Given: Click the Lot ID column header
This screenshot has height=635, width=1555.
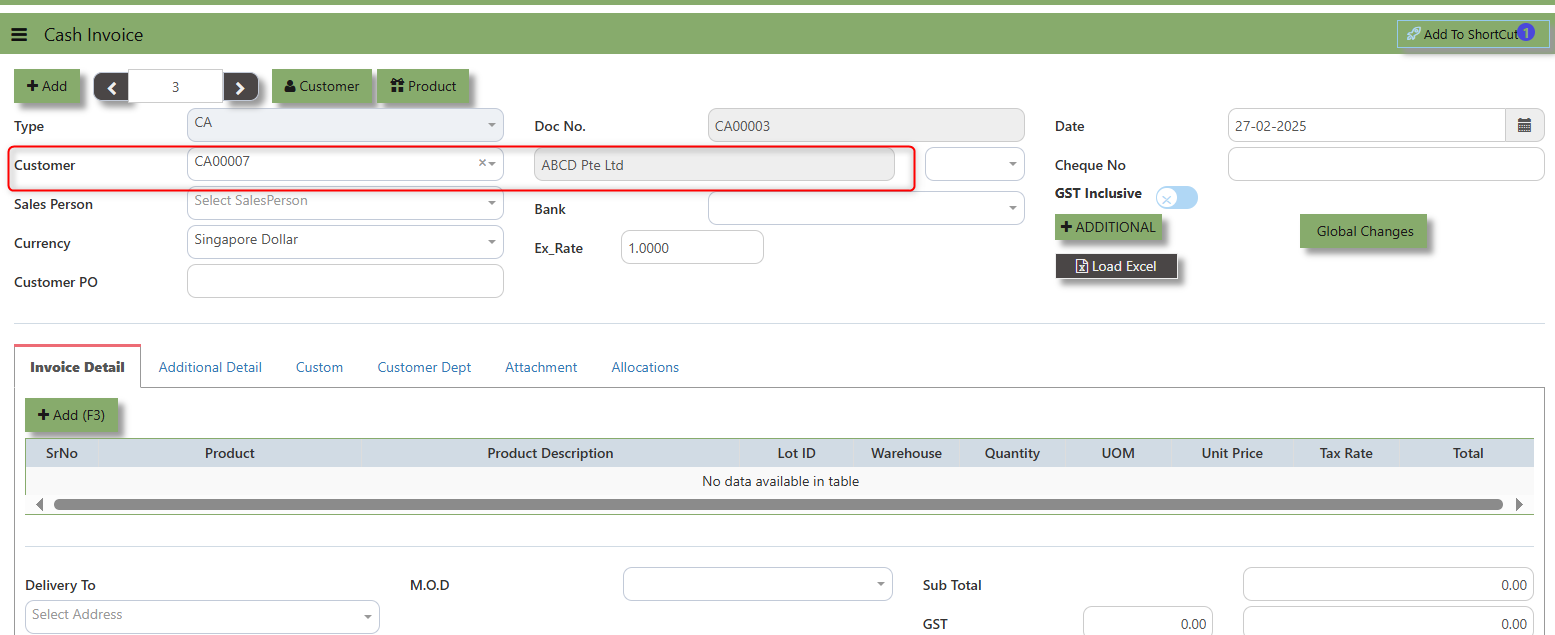Looking at the screenshot, I should tap(796, 453).
